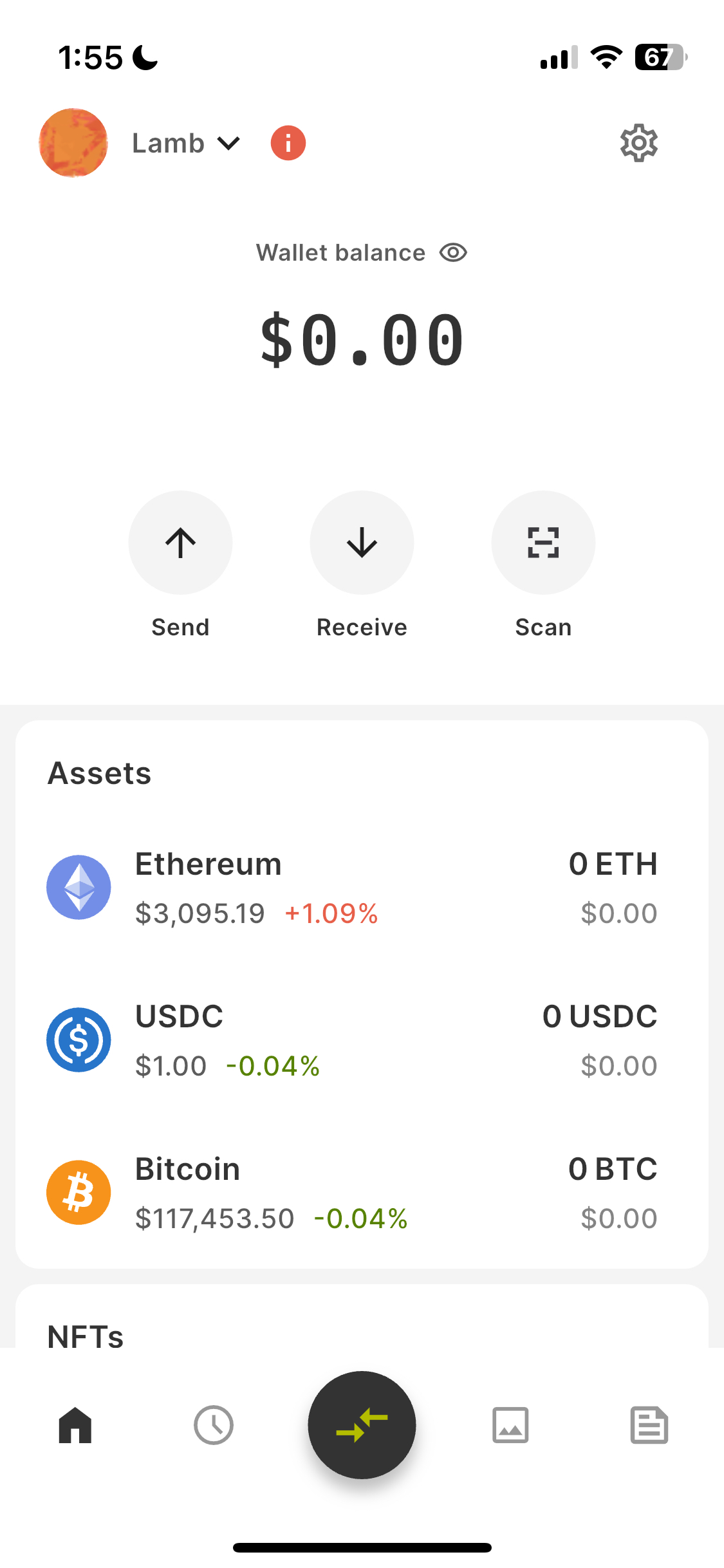Screen dimensions: 724x1568
Task: Open the QR Scan icon
Action: tap(543, 543)
